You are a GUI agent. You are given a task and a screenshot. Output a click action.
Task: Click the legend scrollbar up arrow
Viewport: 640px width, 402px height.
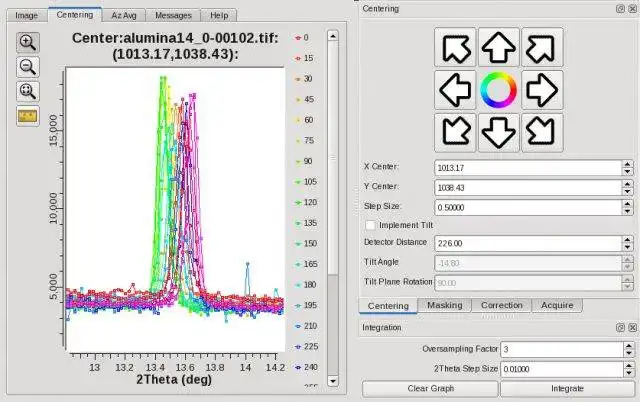tap(333, 36)
